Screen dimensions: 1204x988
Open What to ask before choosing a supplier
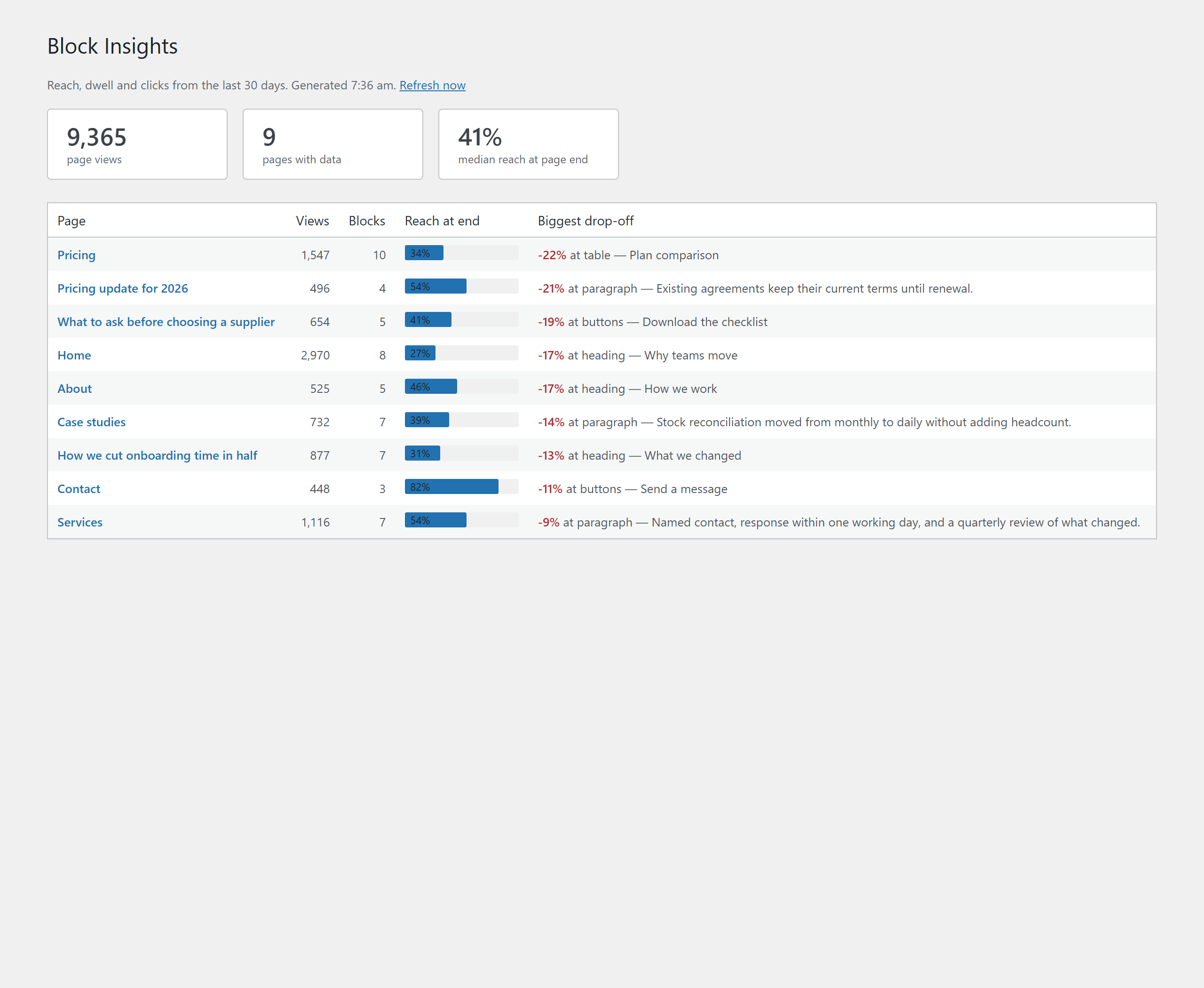coord(166,322)
